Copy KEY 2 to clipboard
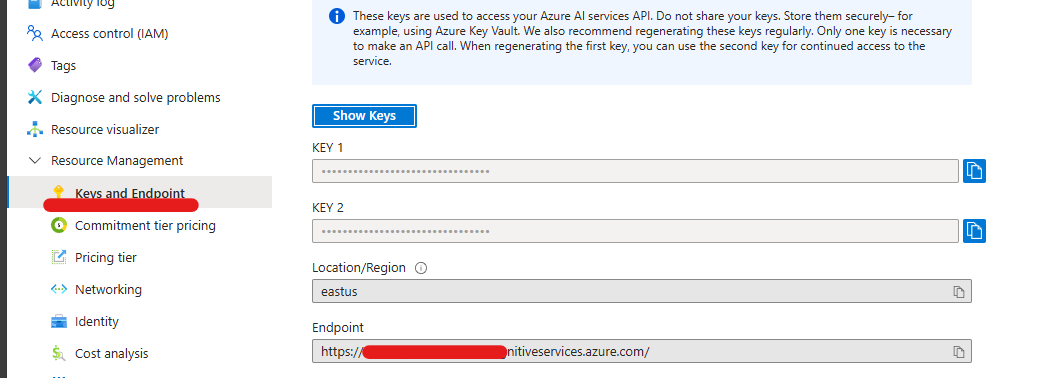Image resolution: width=1051 pixels, height=378 pixels. pos(974,231)
